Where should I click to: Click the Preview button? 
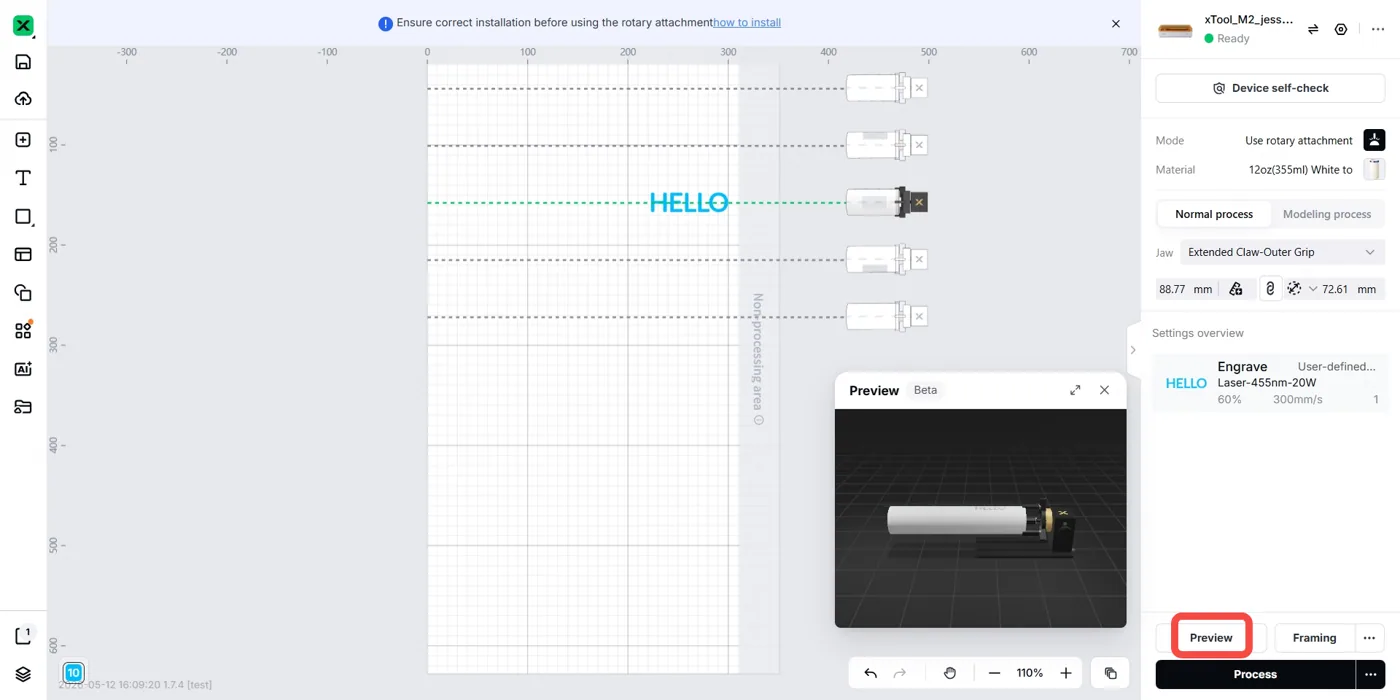click(x=1211, y=637)
